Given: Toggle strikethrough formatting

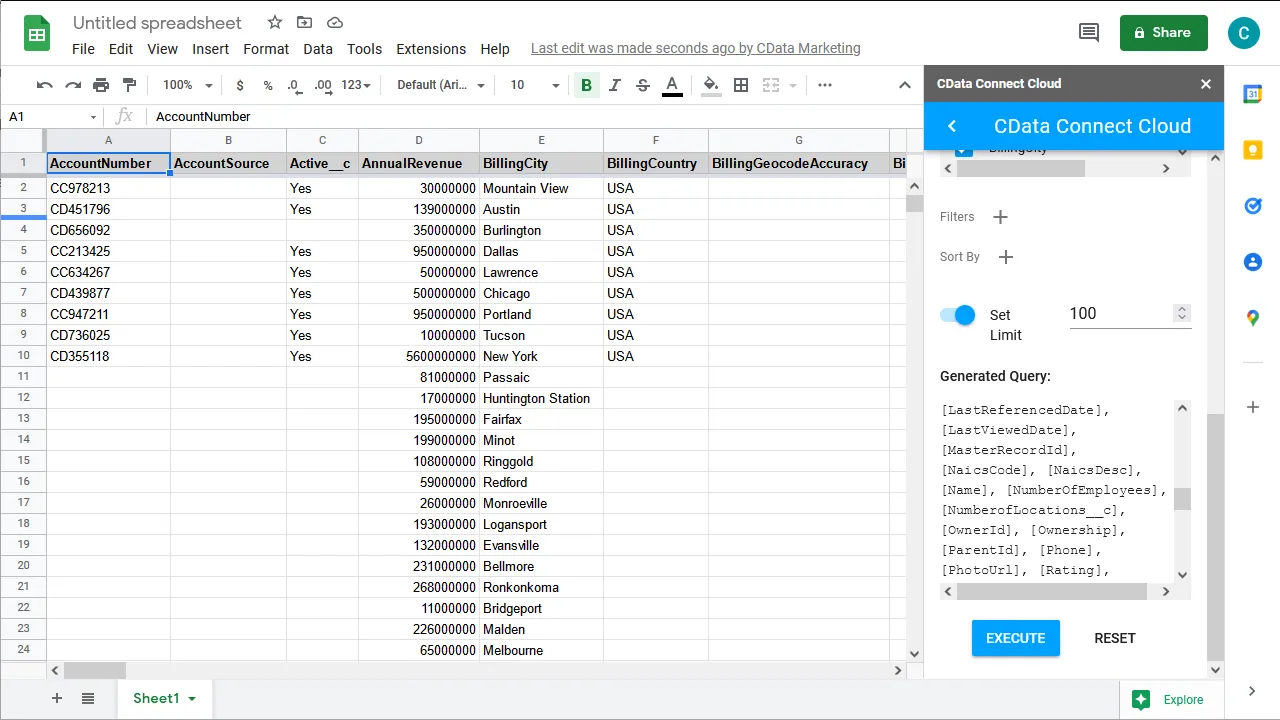Looking at the screenshot, I should pos(643,85).
